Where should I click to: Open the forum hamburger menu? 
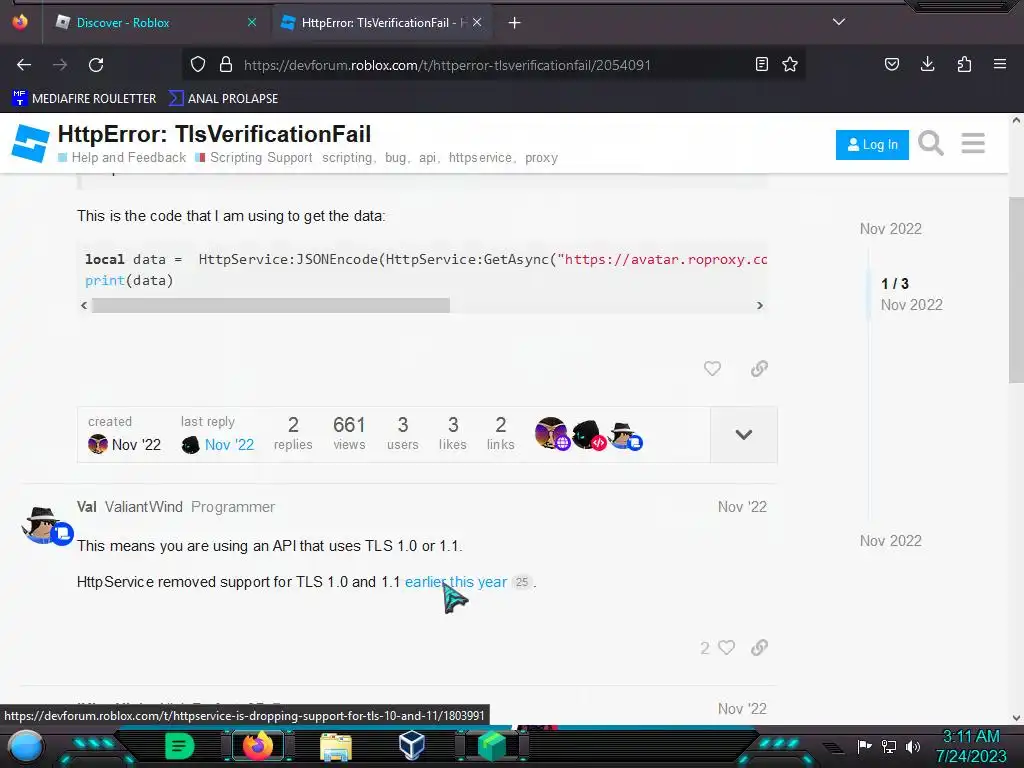coord(973,143)
